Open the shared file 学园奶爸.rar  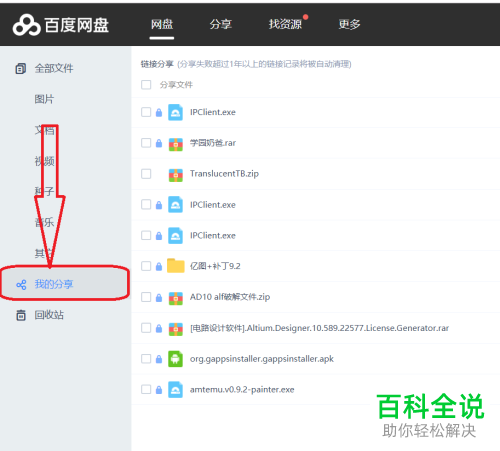click(213, 143)
